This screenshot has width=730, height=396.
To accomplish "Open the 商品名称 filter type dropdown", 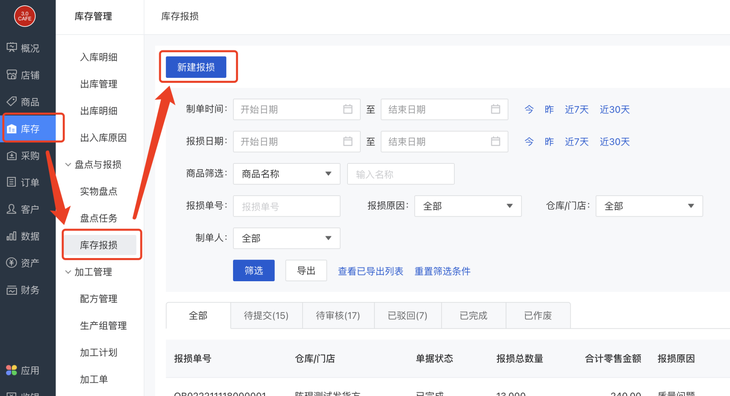I will (286, 174).
